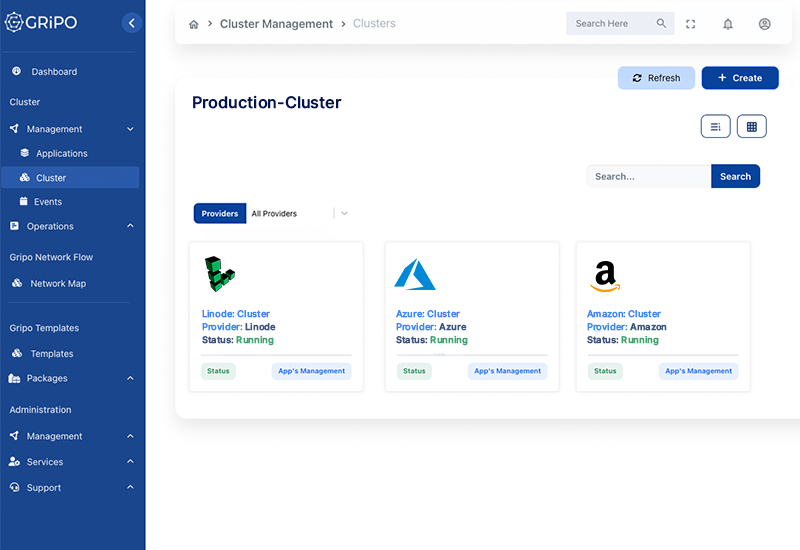
Task: Click the Linode cluster logo
Action: coord(219,274)
